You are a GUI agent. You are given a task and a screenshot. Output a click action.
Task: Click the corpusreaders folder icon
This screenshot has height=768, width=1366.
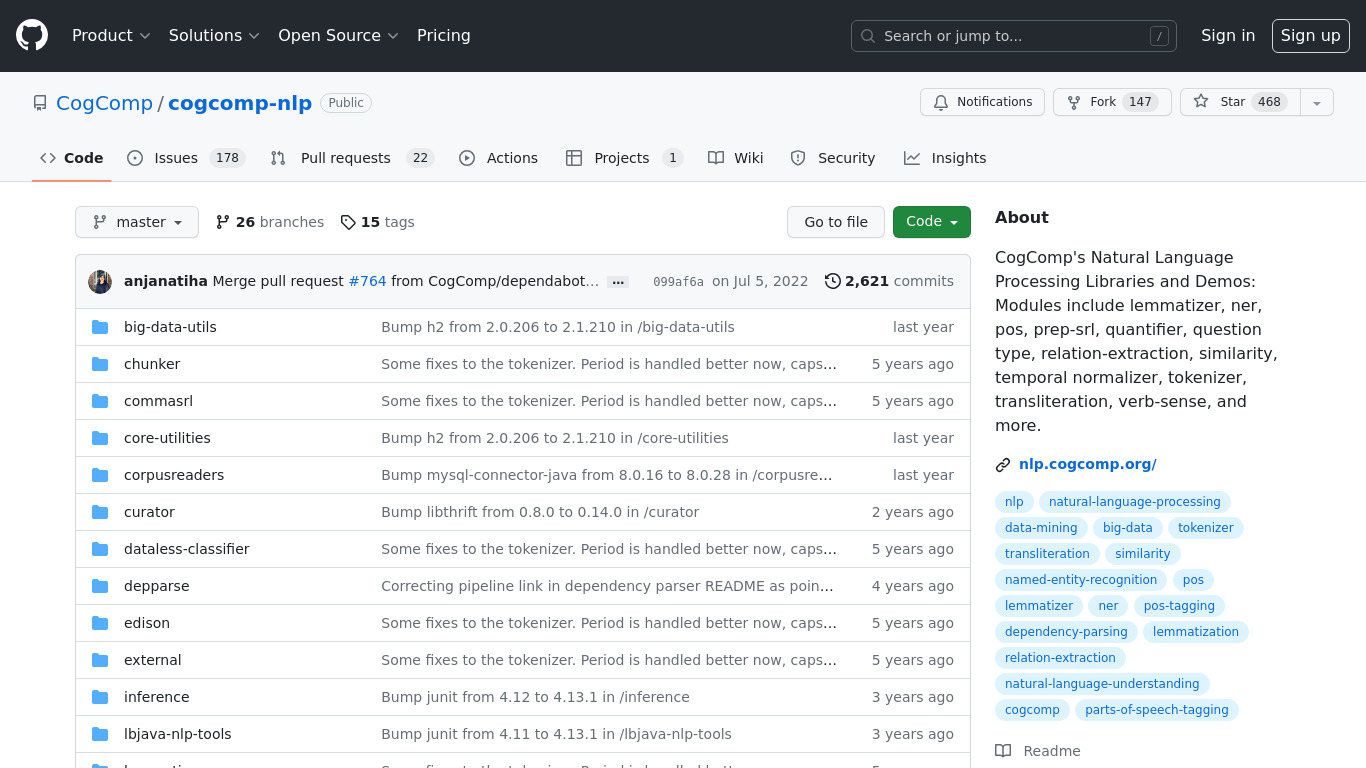tap(100, 475)
